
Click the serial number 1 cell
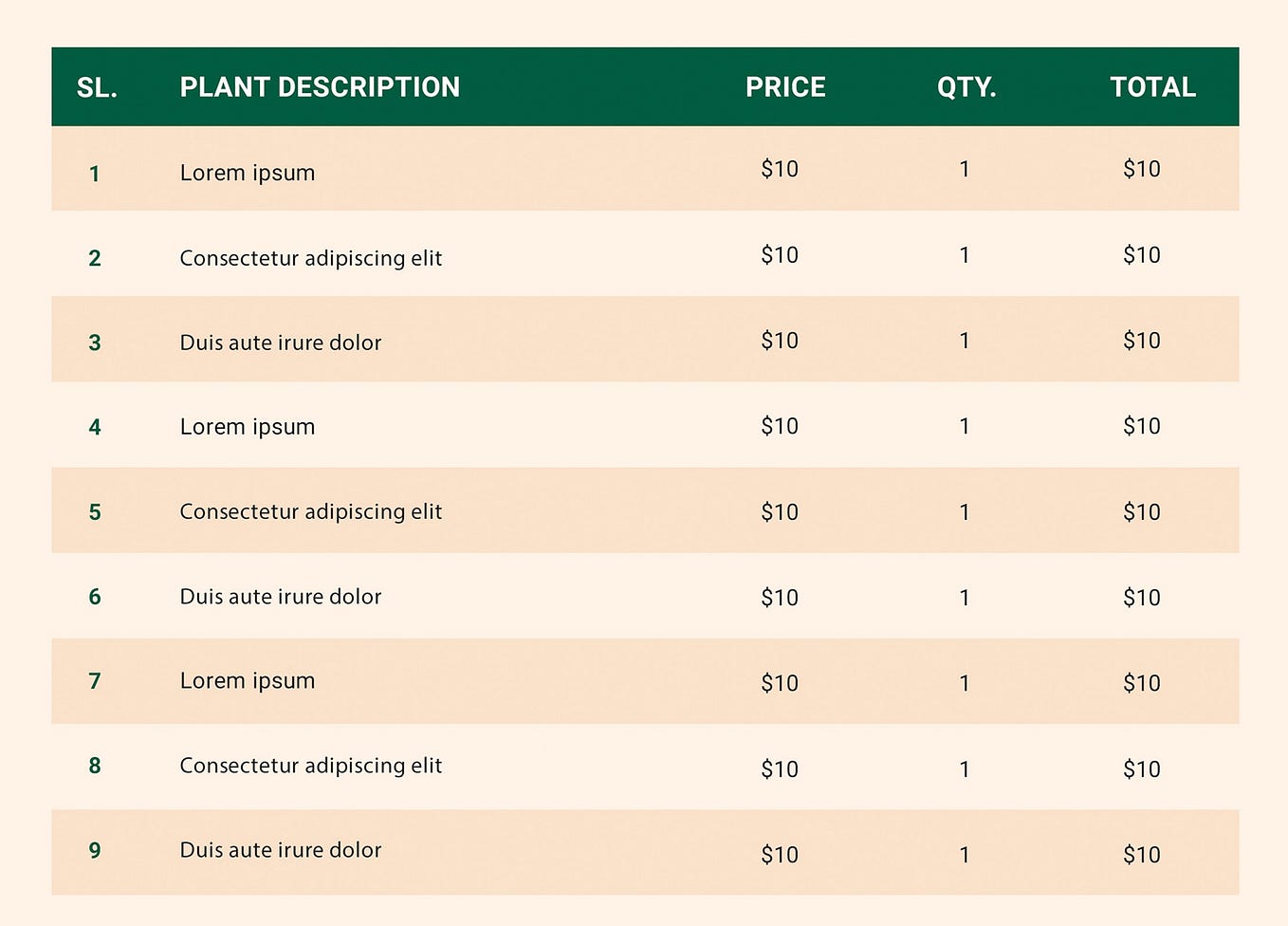coord(95,174)
